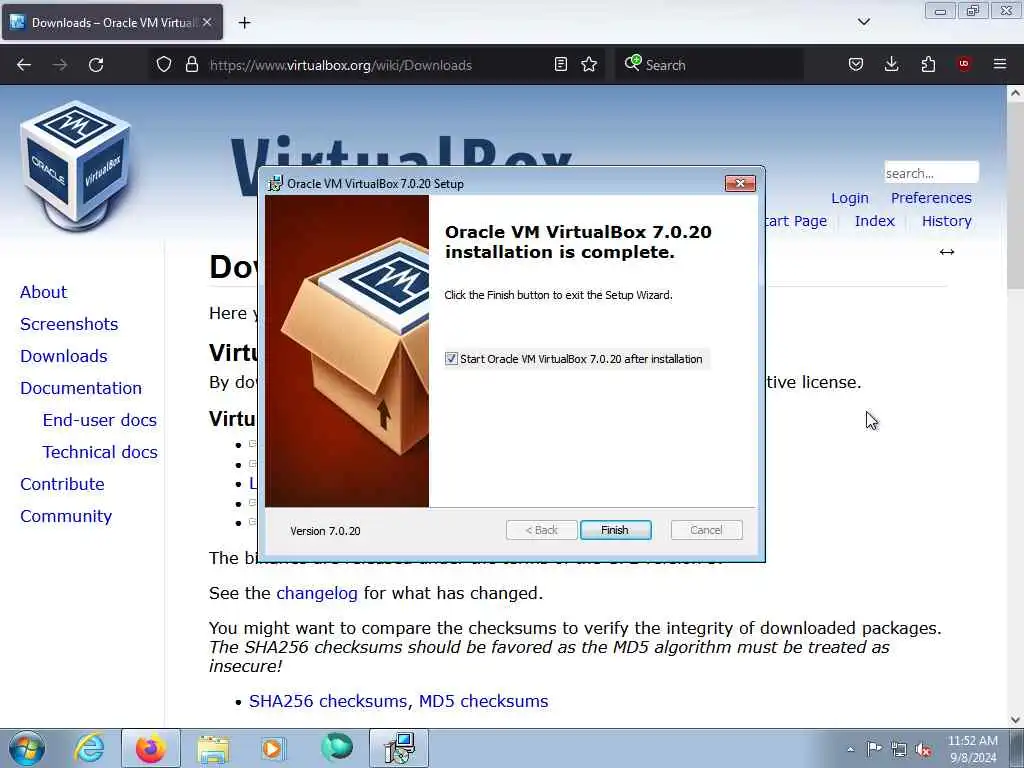
Task: Expand list all tabs chevron
Action: pyautogui.click(x=863, y=22)
